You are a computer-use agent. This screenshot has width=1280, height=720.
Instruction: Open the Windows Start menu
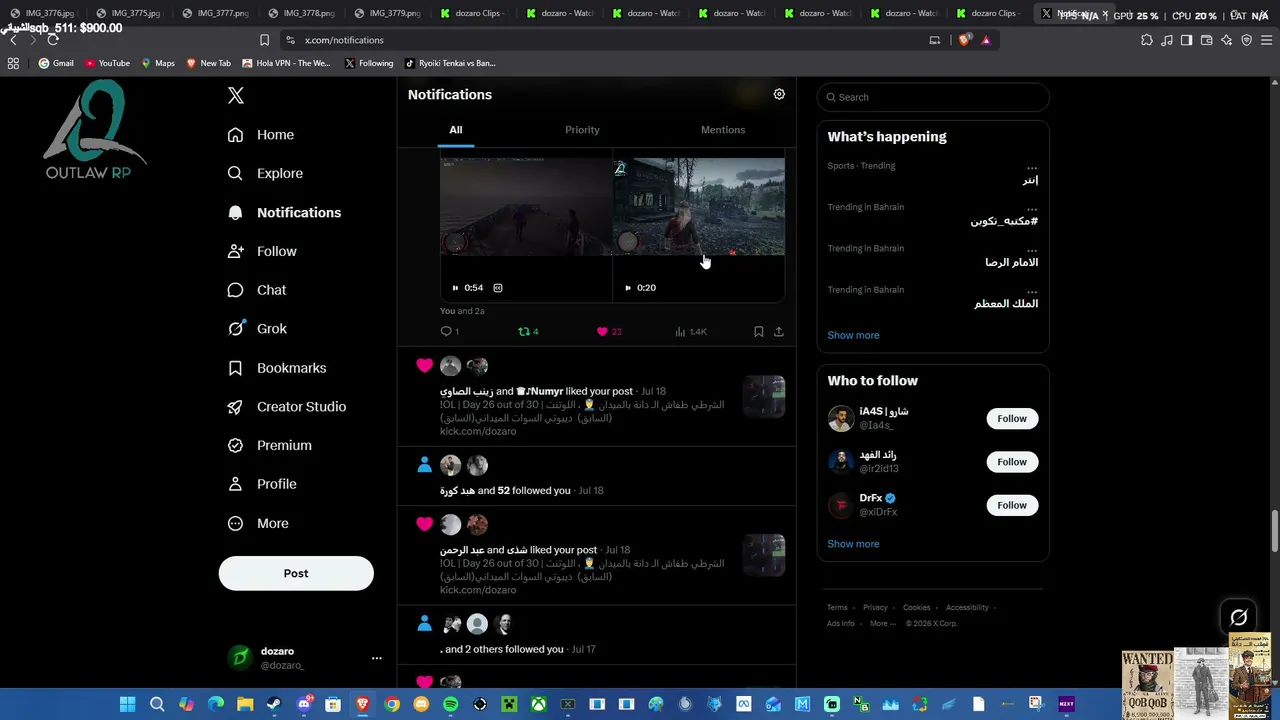[x=127, y=704]
